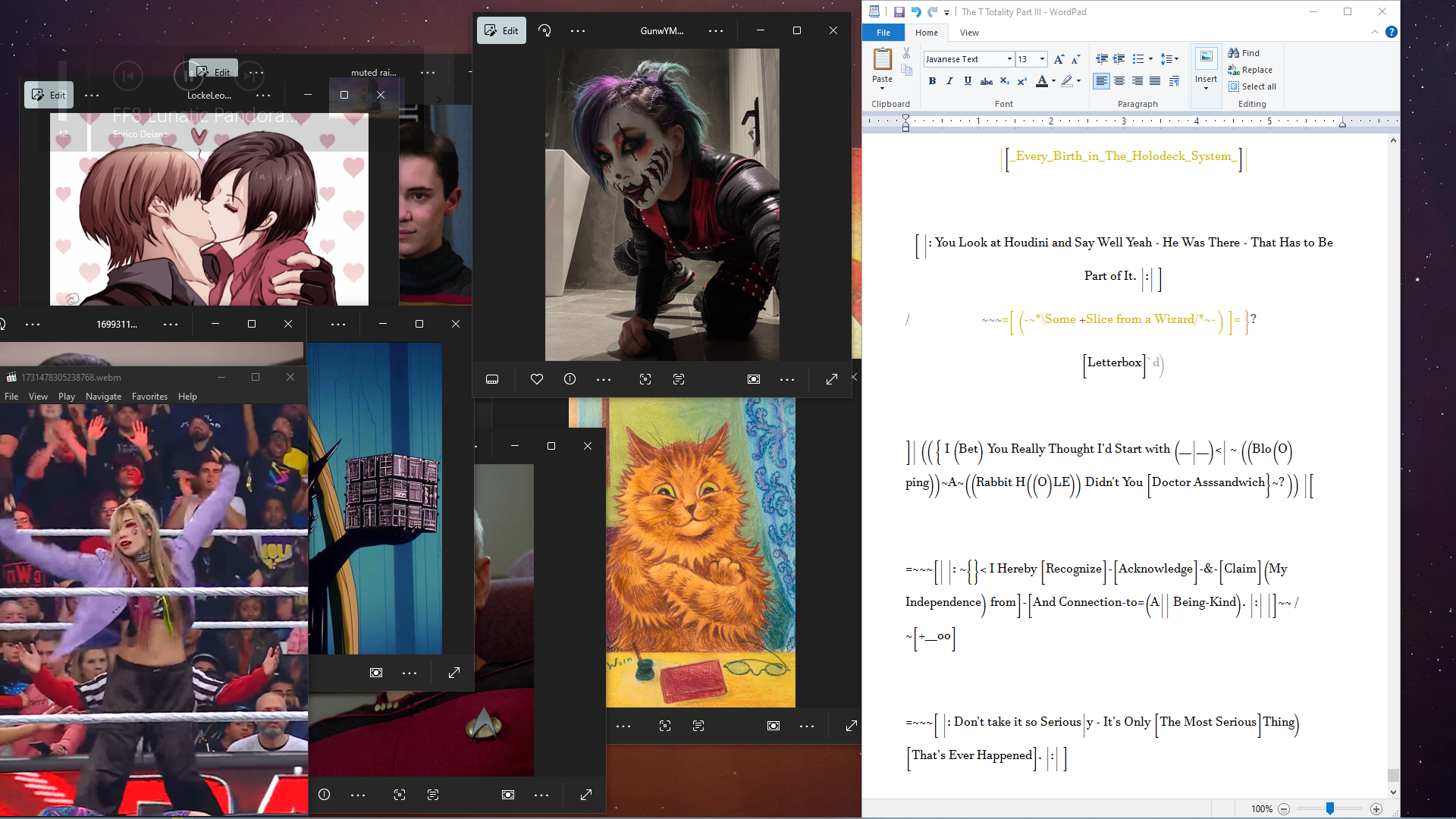Open the line spacing dropdown
The height and width of the screenshot is (819, 1456).
[x=1169, y=59]
